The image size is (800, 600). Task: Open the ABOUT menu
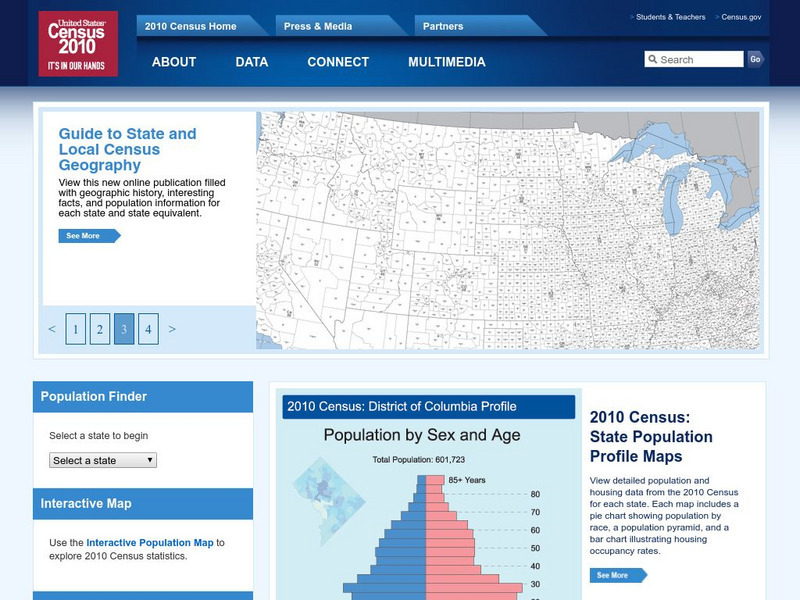[x=174, y=62]
